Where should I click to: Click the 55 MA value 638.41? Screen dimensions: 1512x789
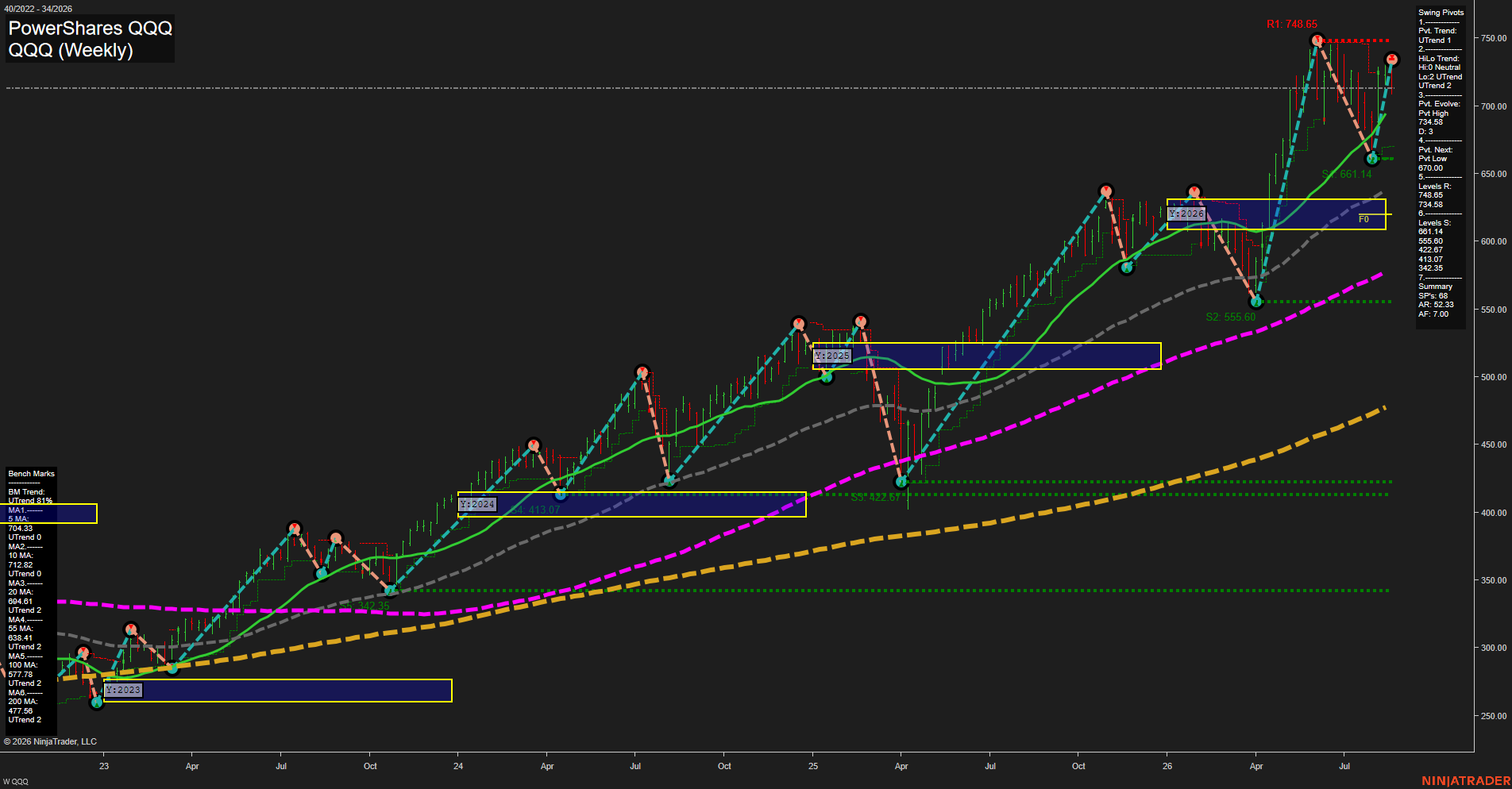point(21,637)
